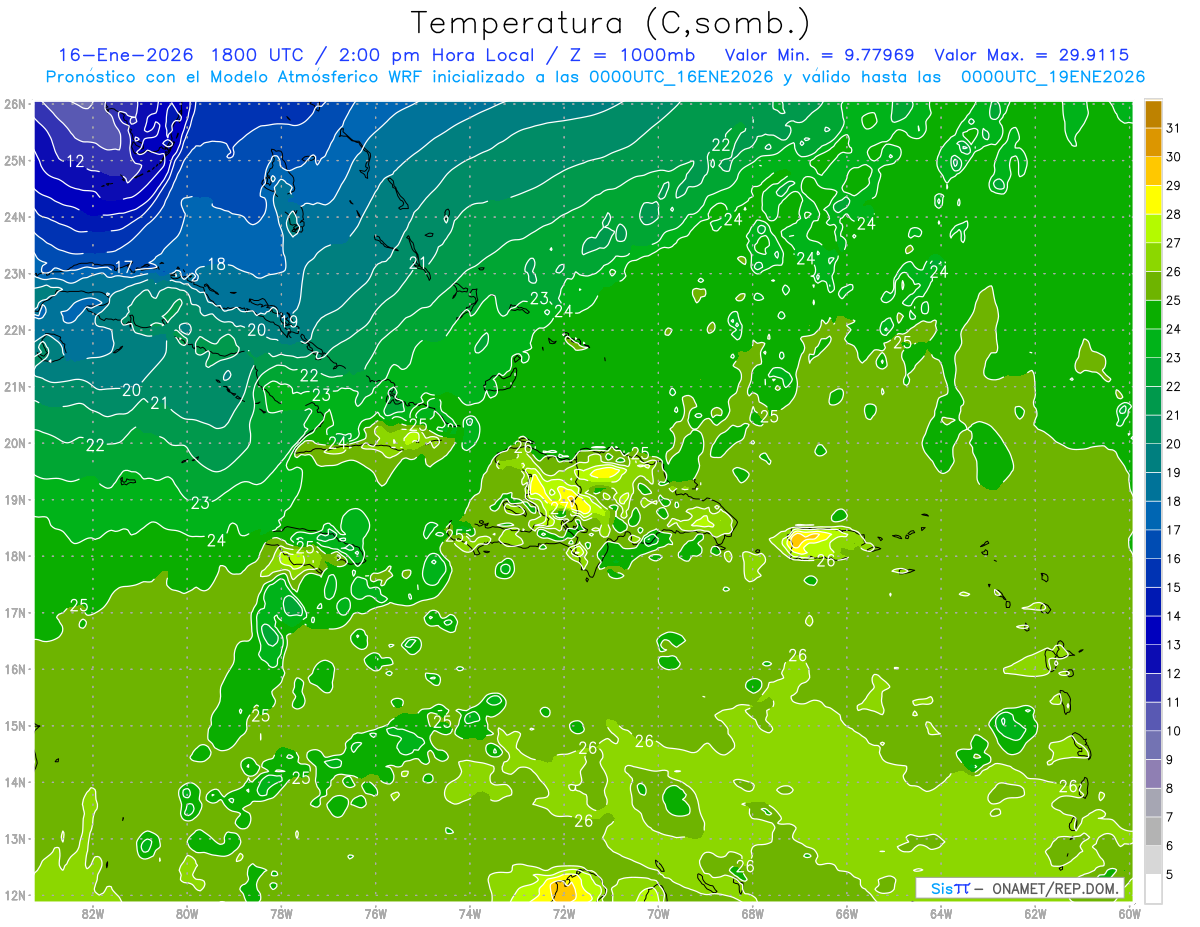
Task: Select initialization time "0000UTC_16ENE2026"
Action: (681, 77)
